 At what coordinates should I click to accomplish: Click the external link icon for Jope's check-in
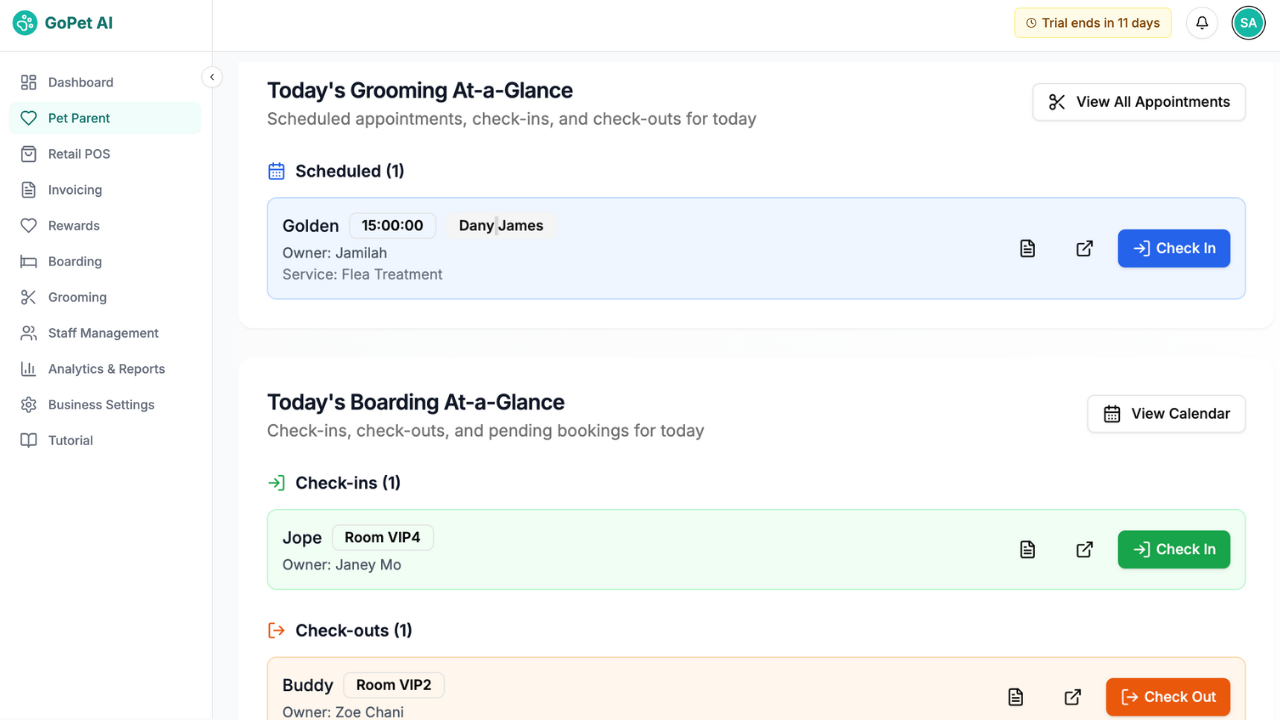[x=1084, y=549]
